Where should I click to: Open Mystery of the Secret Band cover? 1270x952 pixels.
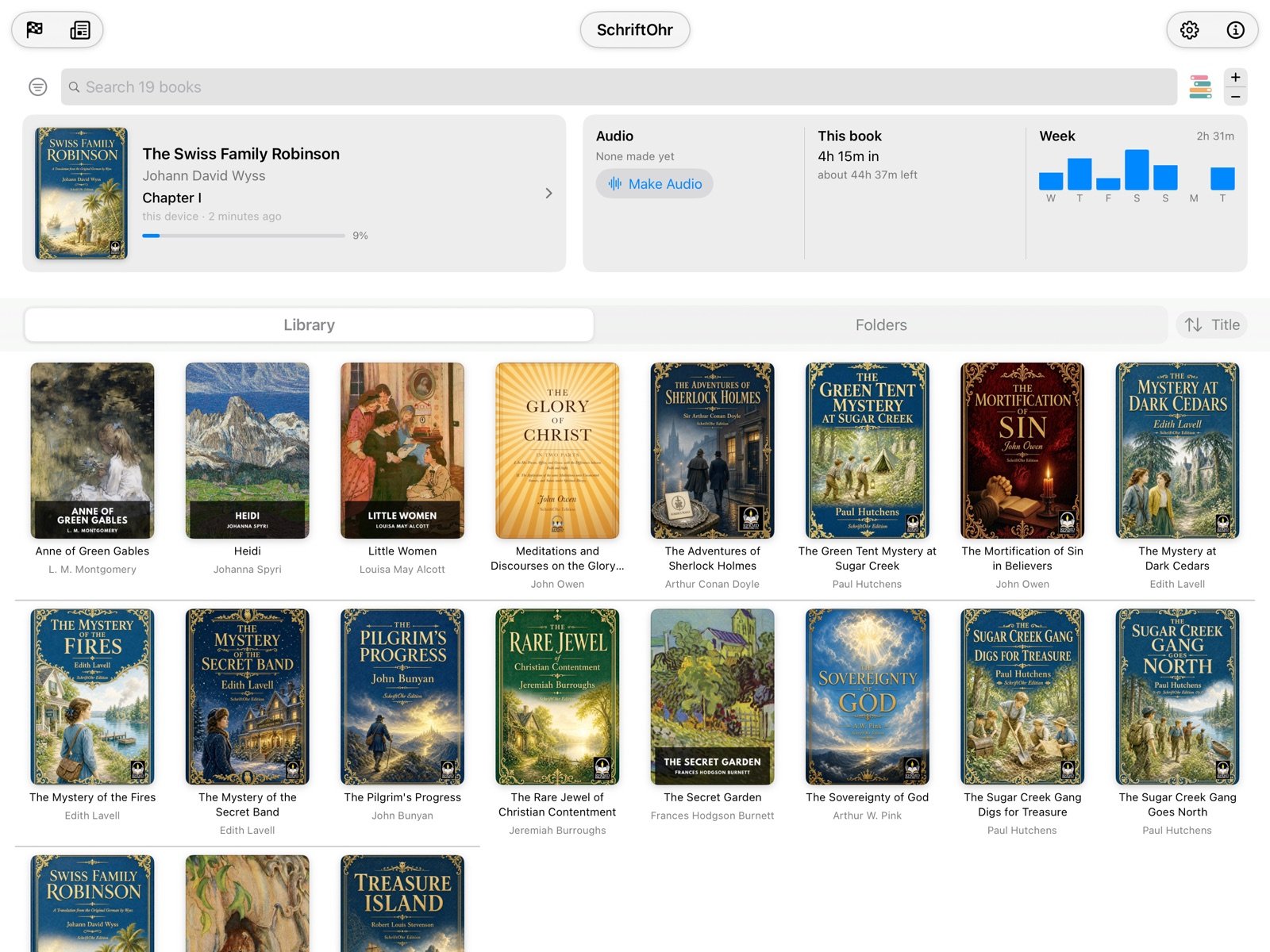tap(248, 697)
